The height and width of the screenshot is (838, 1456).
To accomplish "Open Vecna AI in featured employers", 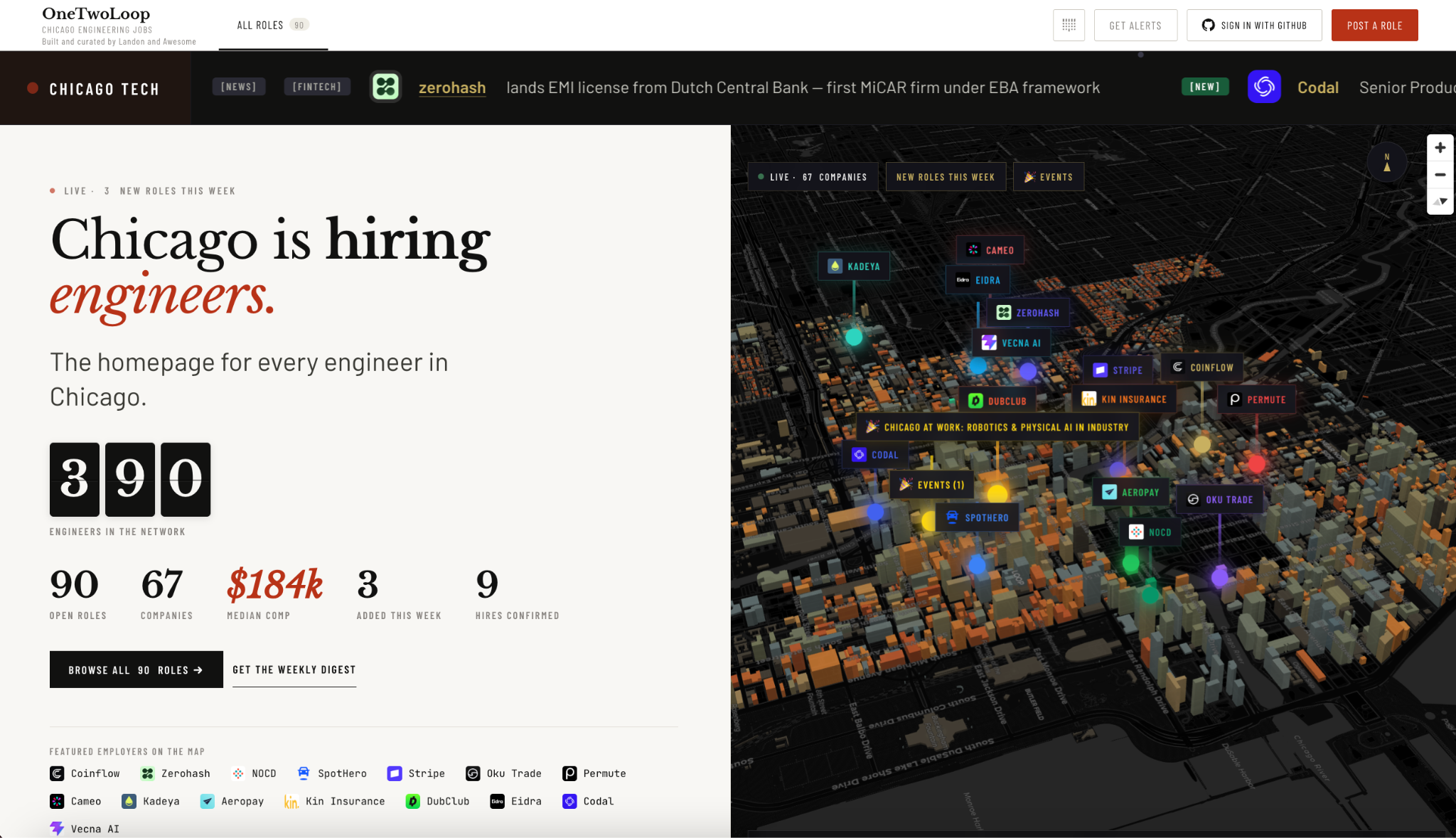I will (85, 829).
